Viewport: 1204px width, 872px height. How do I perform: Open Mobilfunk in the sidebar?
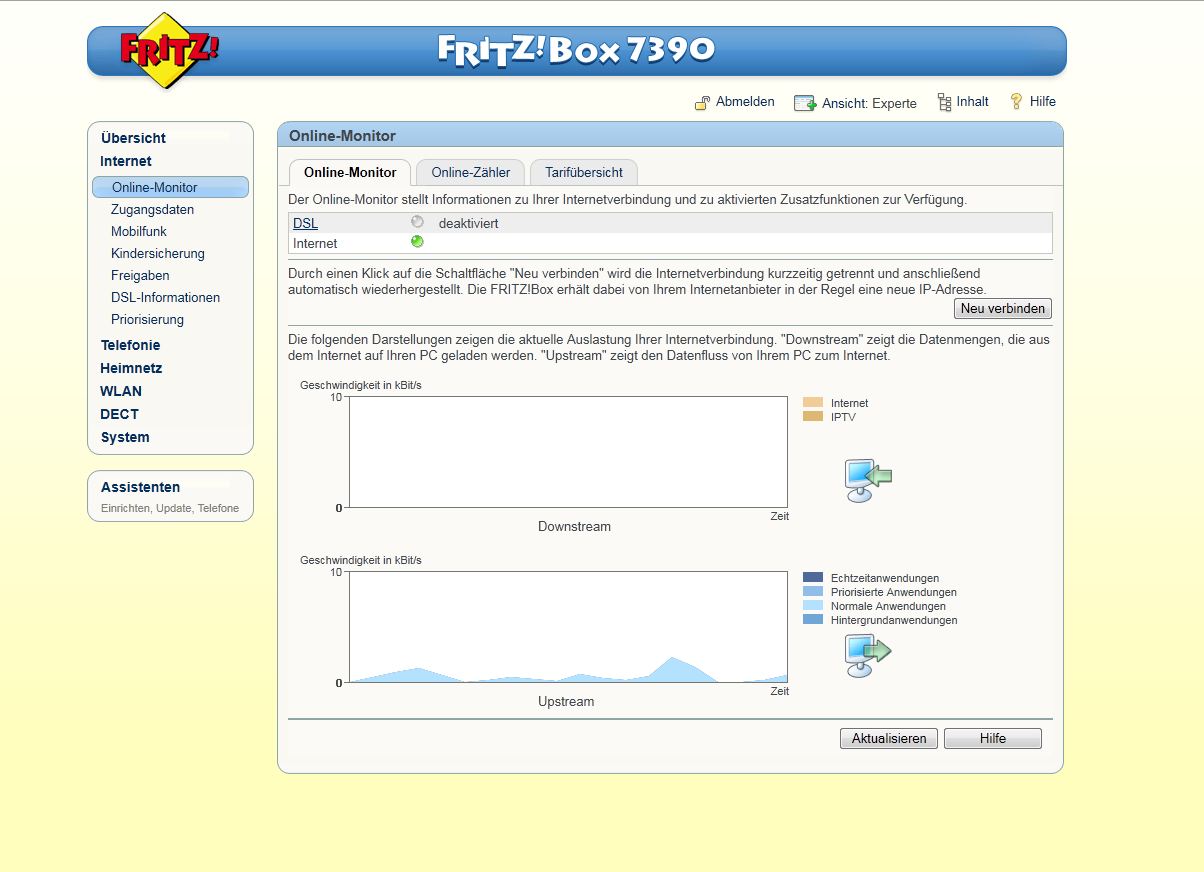[139, 232]
